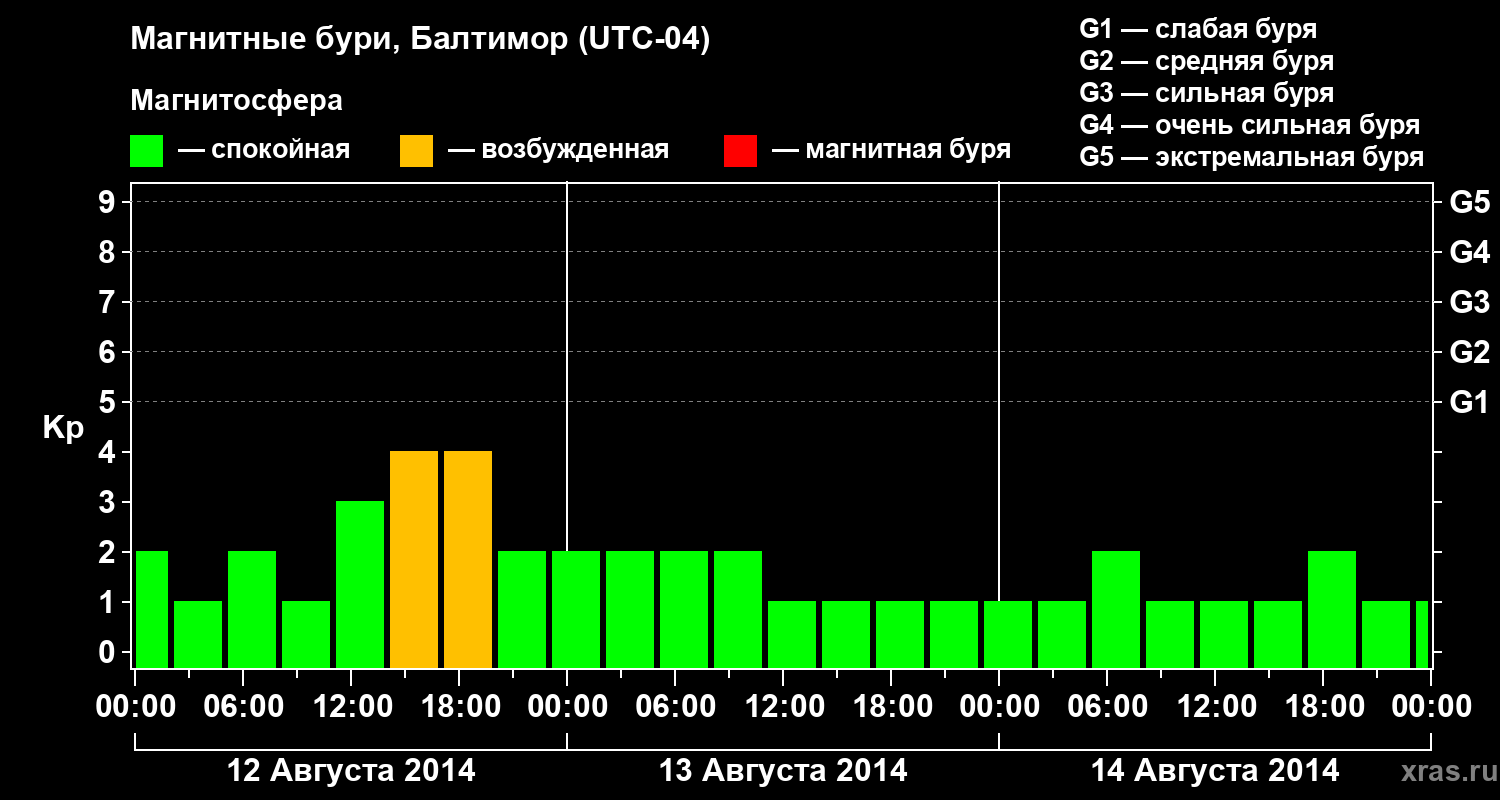Click the right-axis G1 storm level label
1500x800 pixels.
tap(1469, 402)
